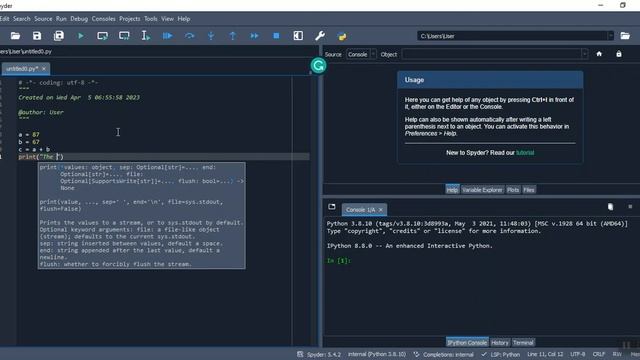Click the working directory path field
The height and width of the screenshot is (360, 640).
click(512, 36)
